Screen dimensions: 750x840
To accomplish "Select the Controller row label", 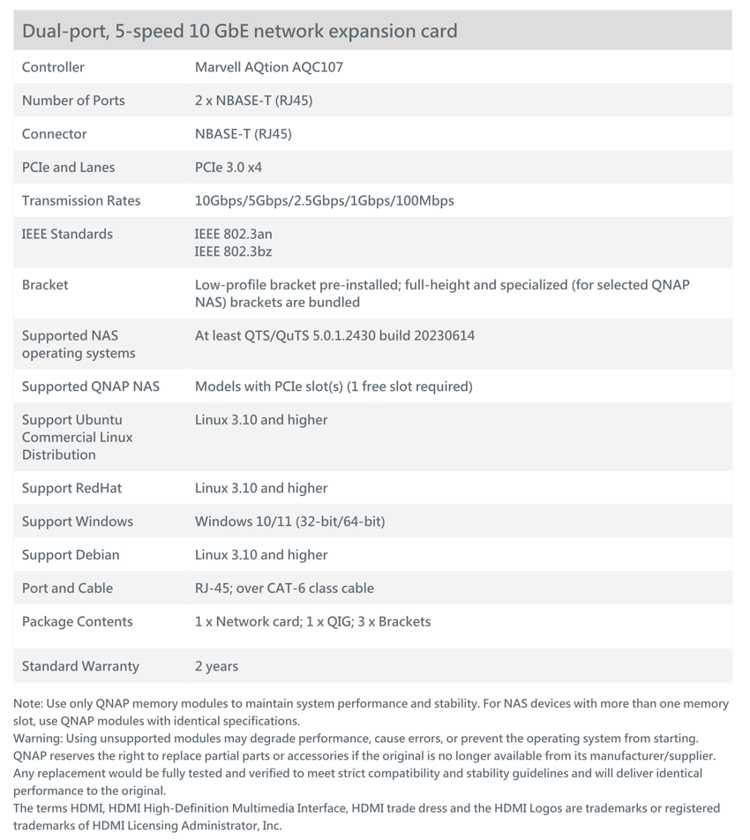I will pos(53,67).
